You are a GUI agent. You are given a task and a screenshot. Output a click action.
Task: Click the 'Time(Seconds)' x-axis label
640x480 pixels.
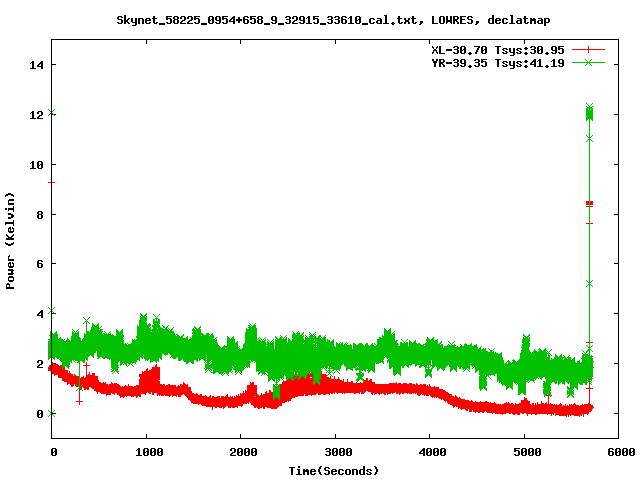click(333, 471)
